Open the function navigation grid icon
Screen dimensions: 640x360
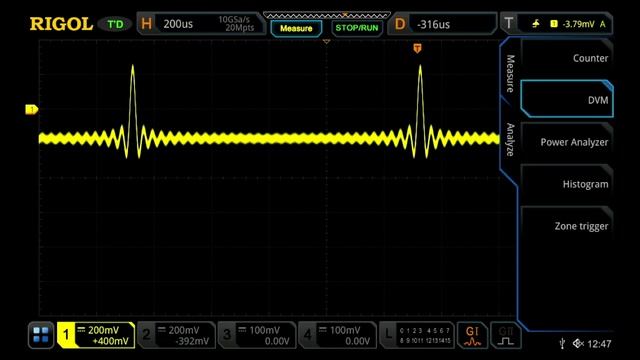pyautogui.click(x=41, y=335)
